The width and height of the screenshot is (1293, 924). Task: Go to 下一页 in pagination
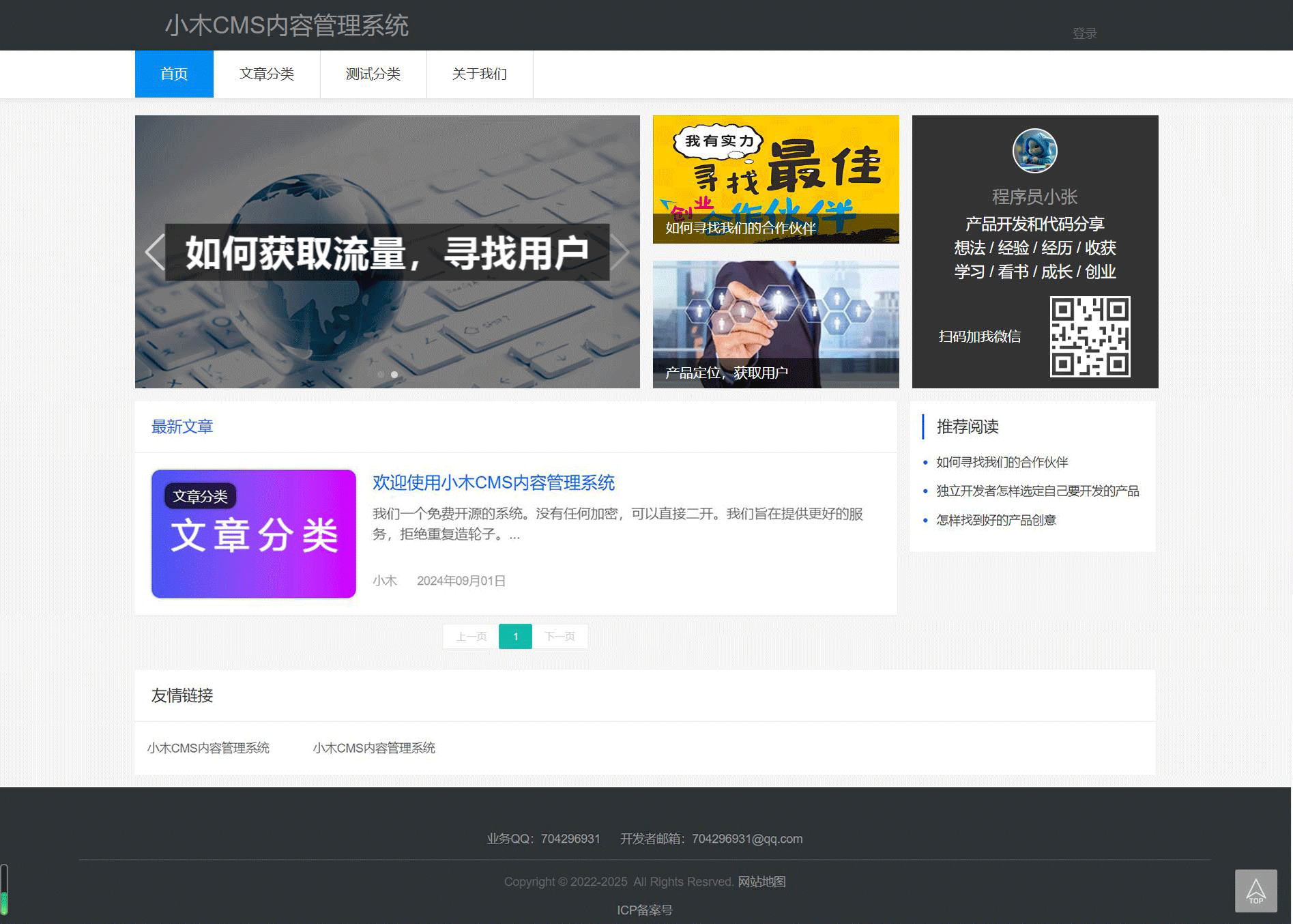[x=560, y=636]
